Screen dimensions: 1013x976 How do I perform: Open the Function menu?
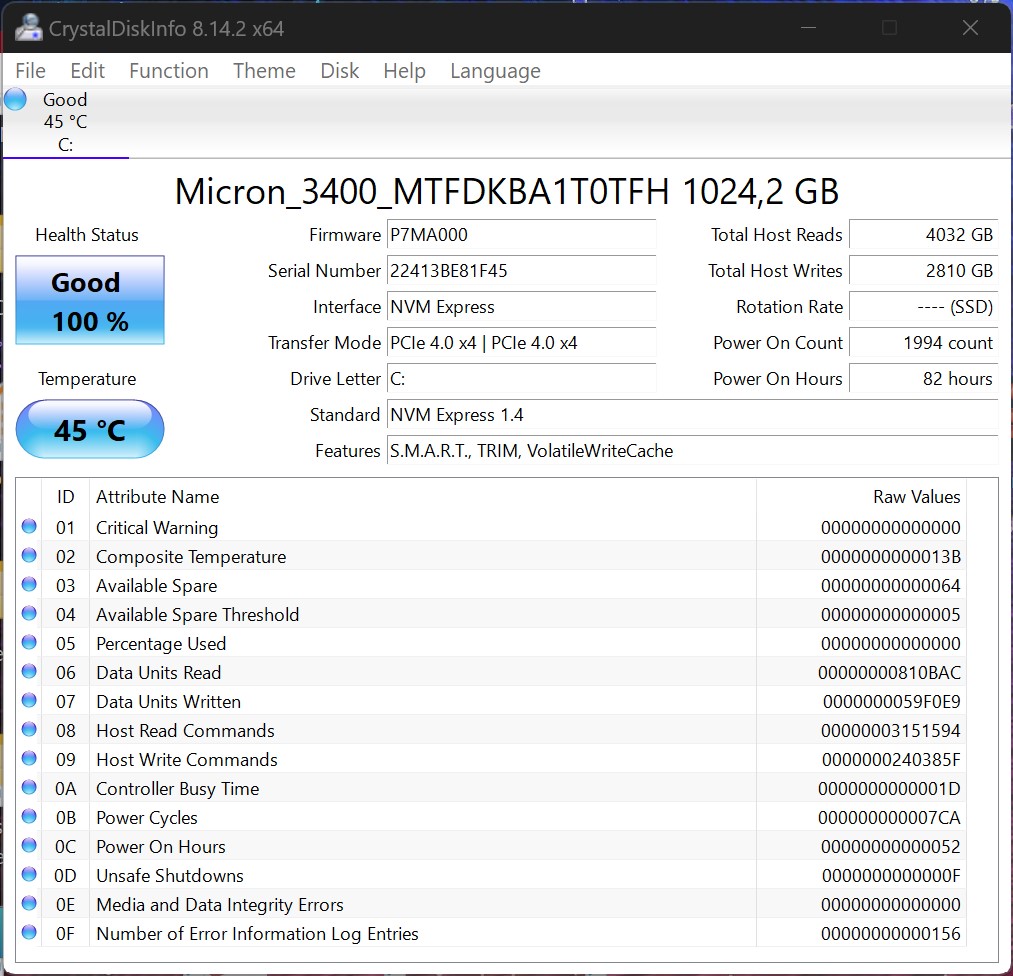click(x=169, y=70)
